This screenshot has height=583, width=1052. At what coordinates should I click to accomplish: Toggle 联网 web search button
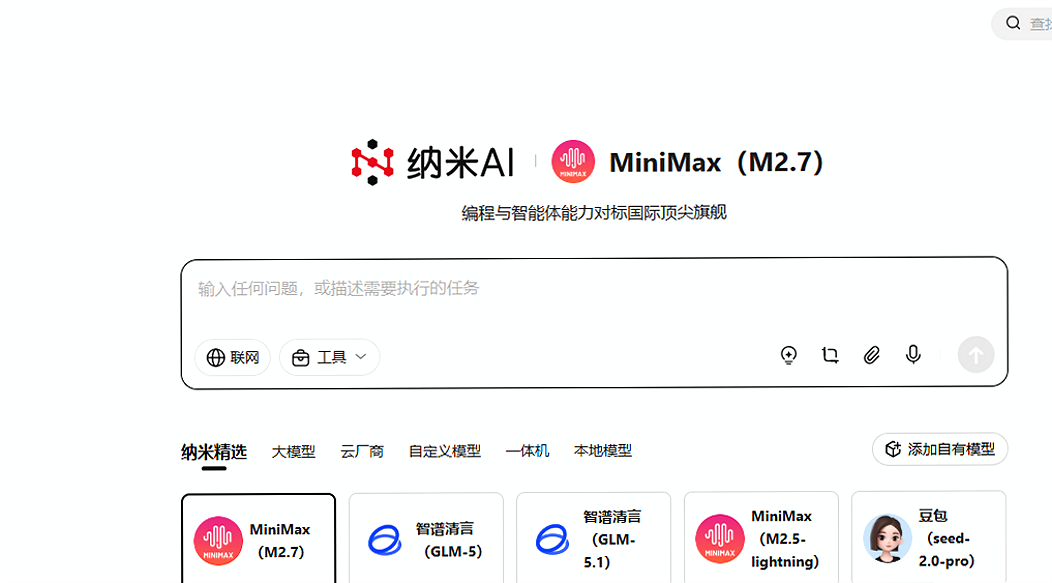click(233, 358)
